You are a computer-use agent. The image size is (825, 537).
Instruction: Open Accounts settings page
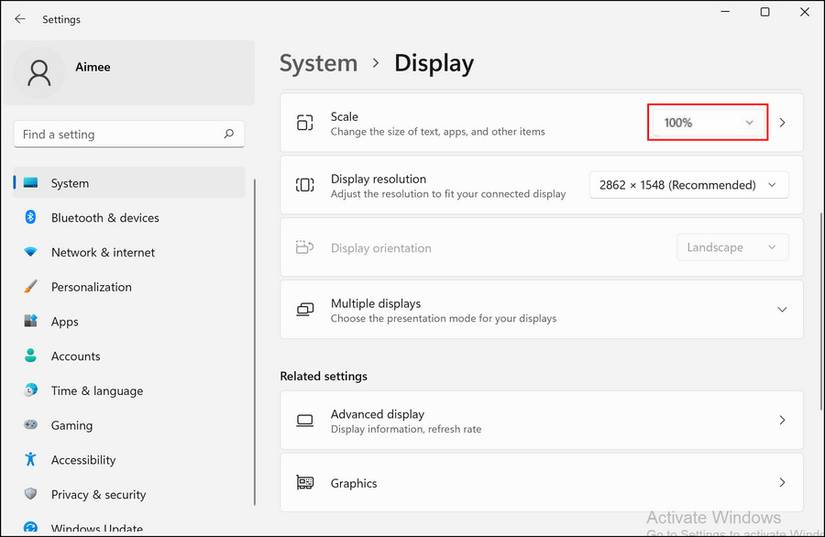[129, 356]
